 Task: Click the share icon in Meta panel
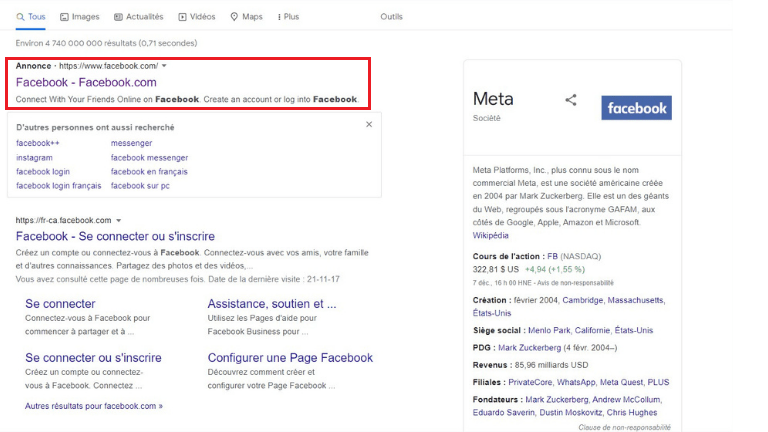[x=571, y=100]
